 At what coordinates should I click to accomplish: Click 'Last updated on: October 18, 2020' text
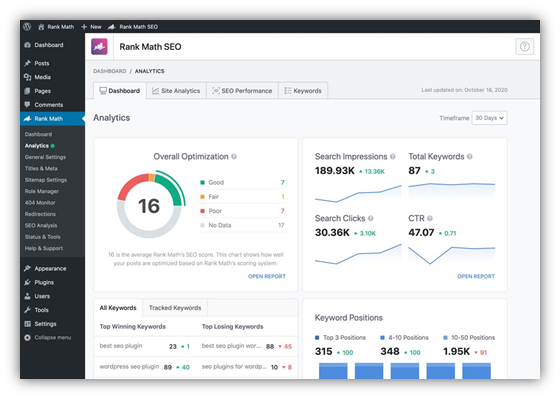pos(464,90)
